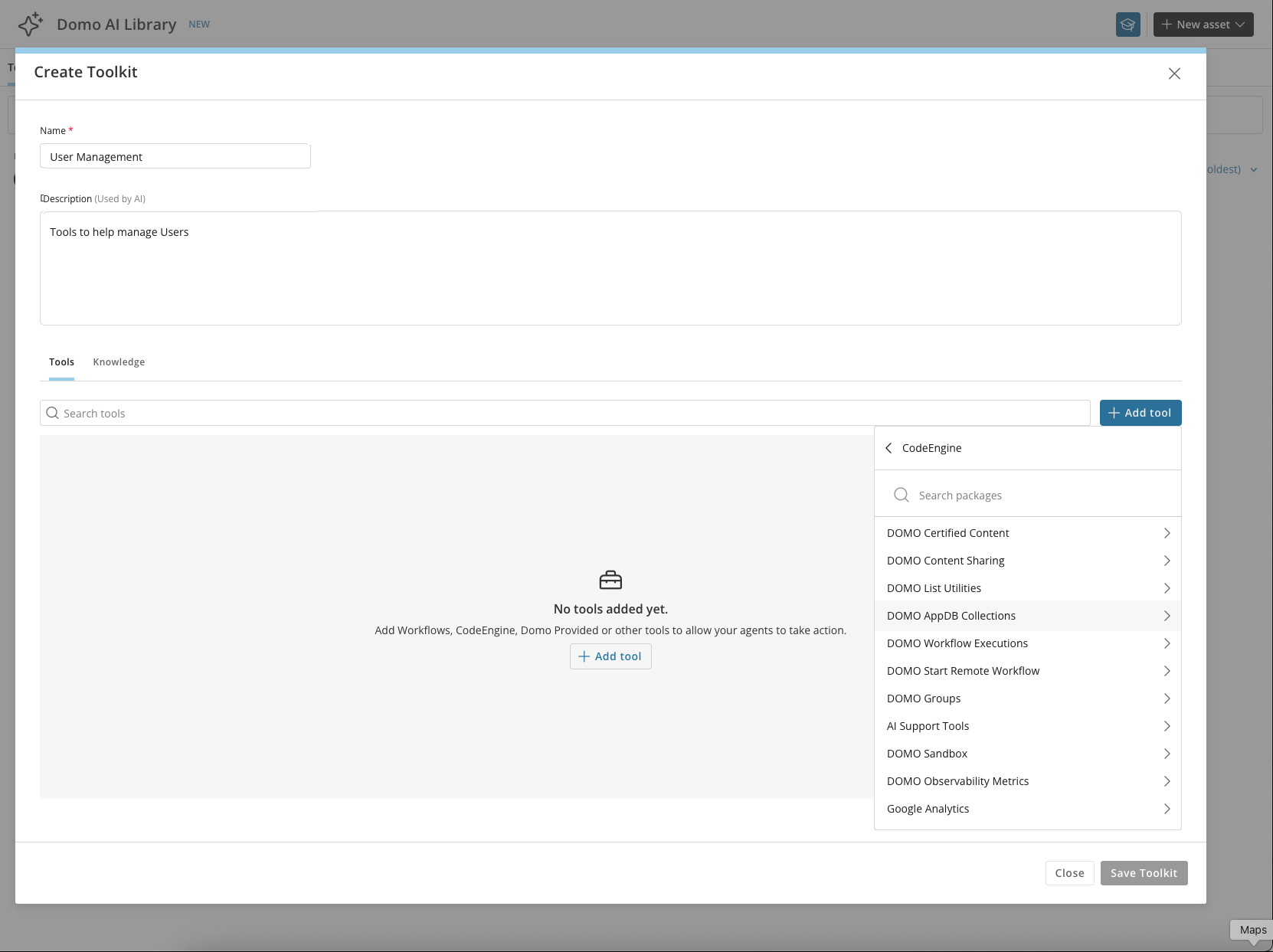Open the AI Support Tools package
Viewport: 1273px width, 952px height.
click(x=1028, y=726)
